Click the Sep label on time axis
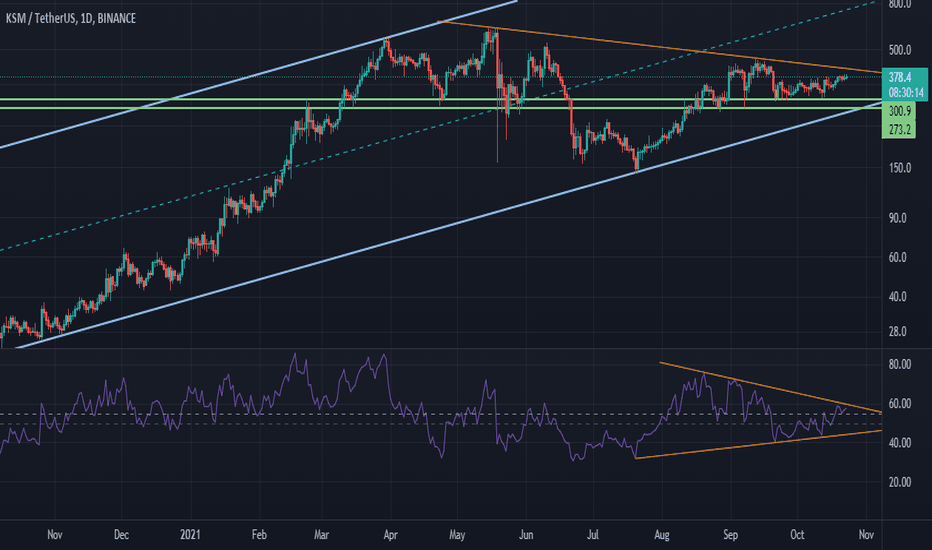The image size is (932, 550). click(731, 535)
